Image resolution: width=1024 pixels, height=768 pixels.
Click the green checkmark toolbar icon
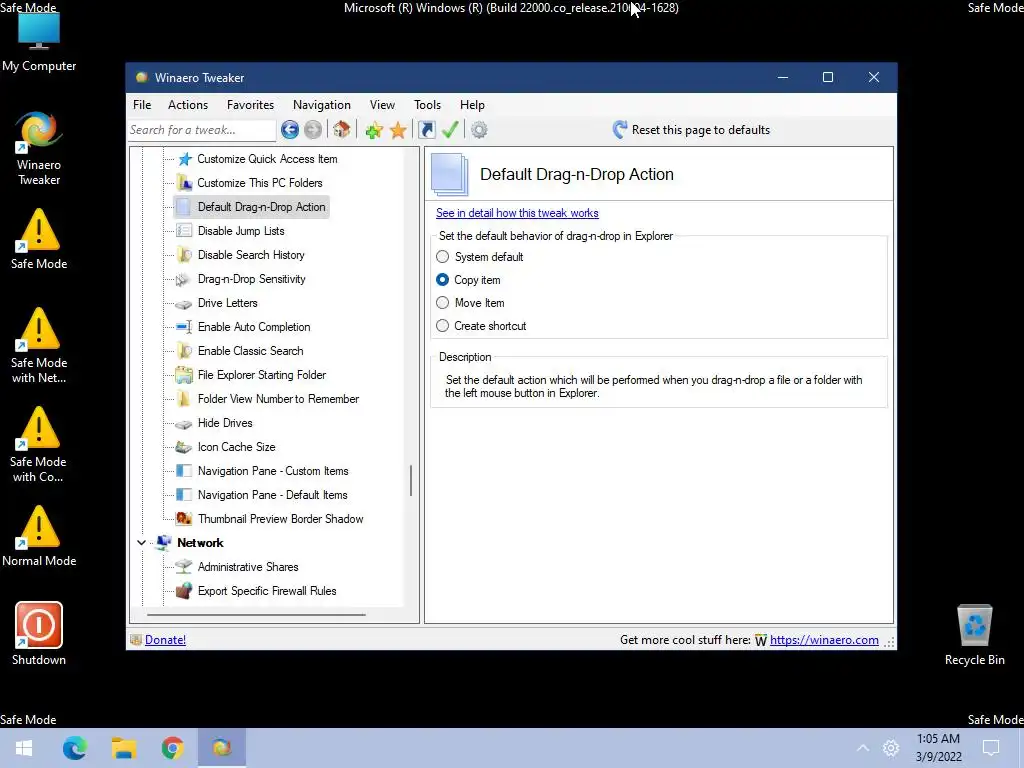(x=450, y=130)
